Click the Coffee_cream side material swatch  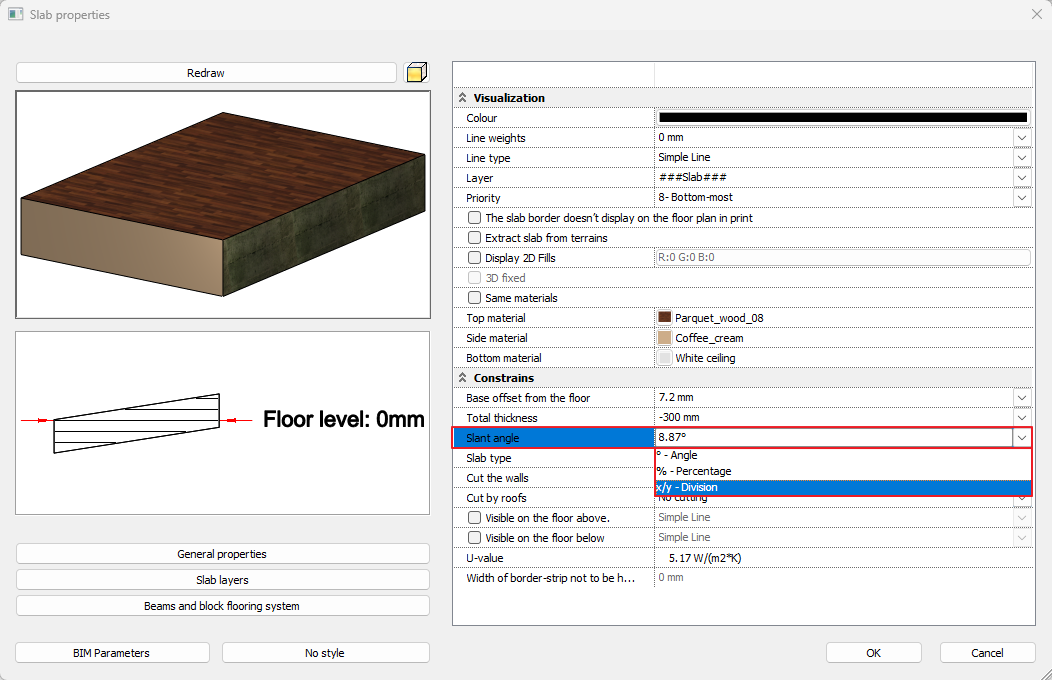664,337
